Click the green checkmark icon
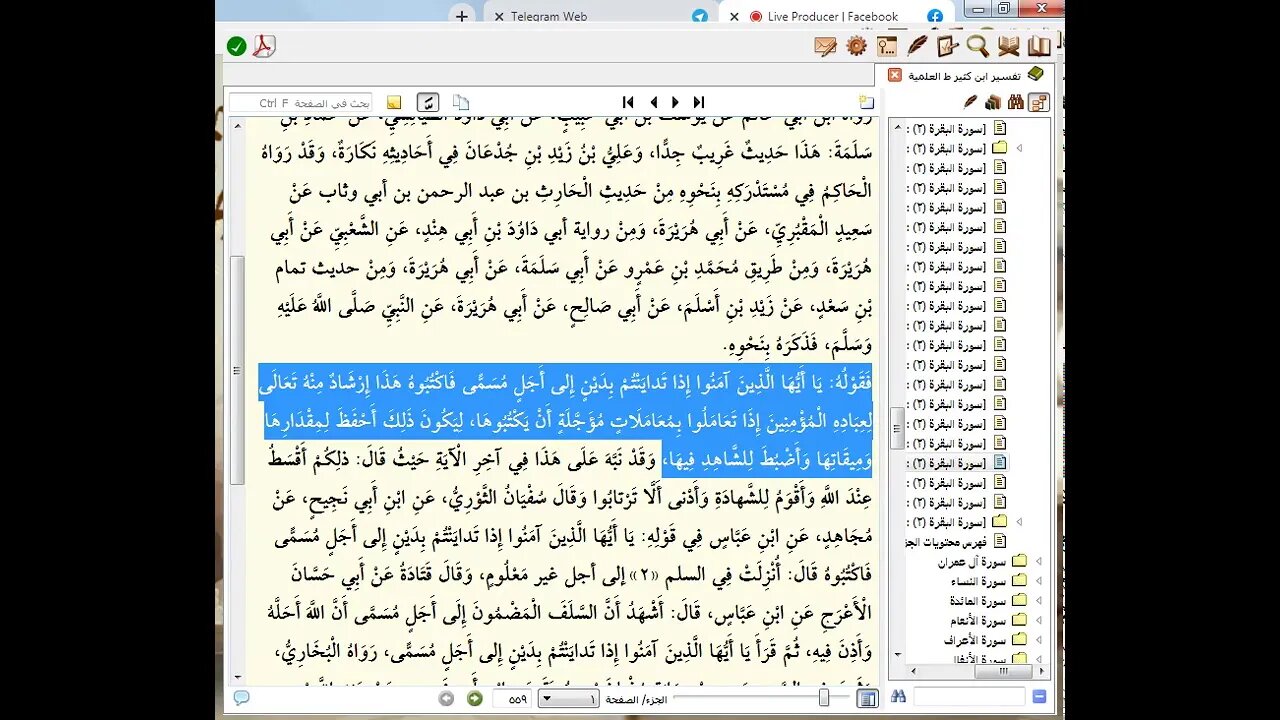This screenshot has width=1280, height=720. 236,46
